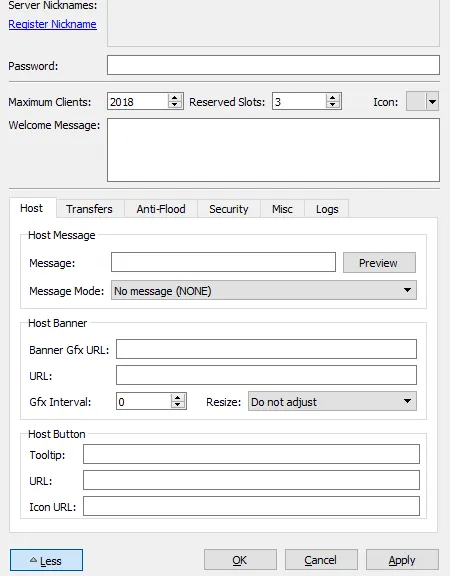This screenshot has height=576, width=450.
Task: Click the Register Nickname link
Action: coord(53,24)
